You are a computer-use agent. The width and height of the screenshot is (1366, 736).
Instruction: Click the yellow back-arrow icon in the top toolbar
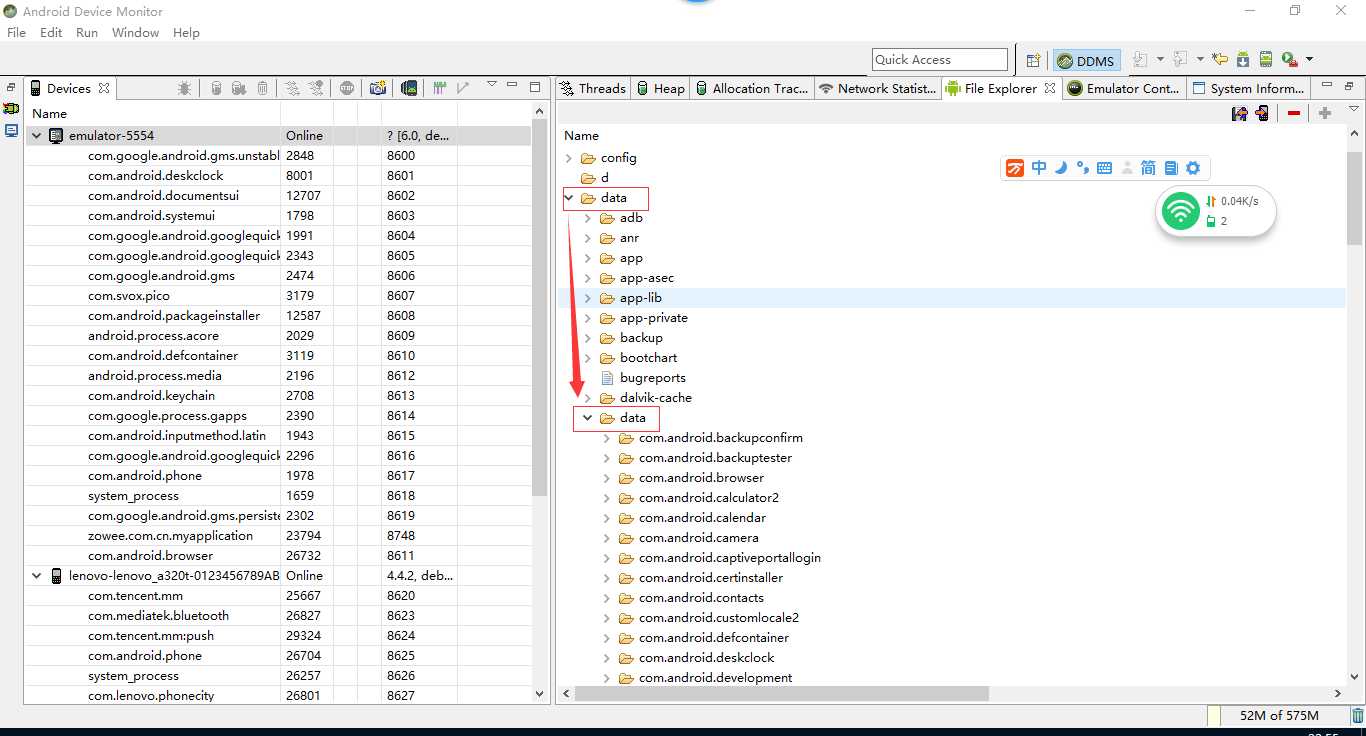click(x=1220, y=59)
